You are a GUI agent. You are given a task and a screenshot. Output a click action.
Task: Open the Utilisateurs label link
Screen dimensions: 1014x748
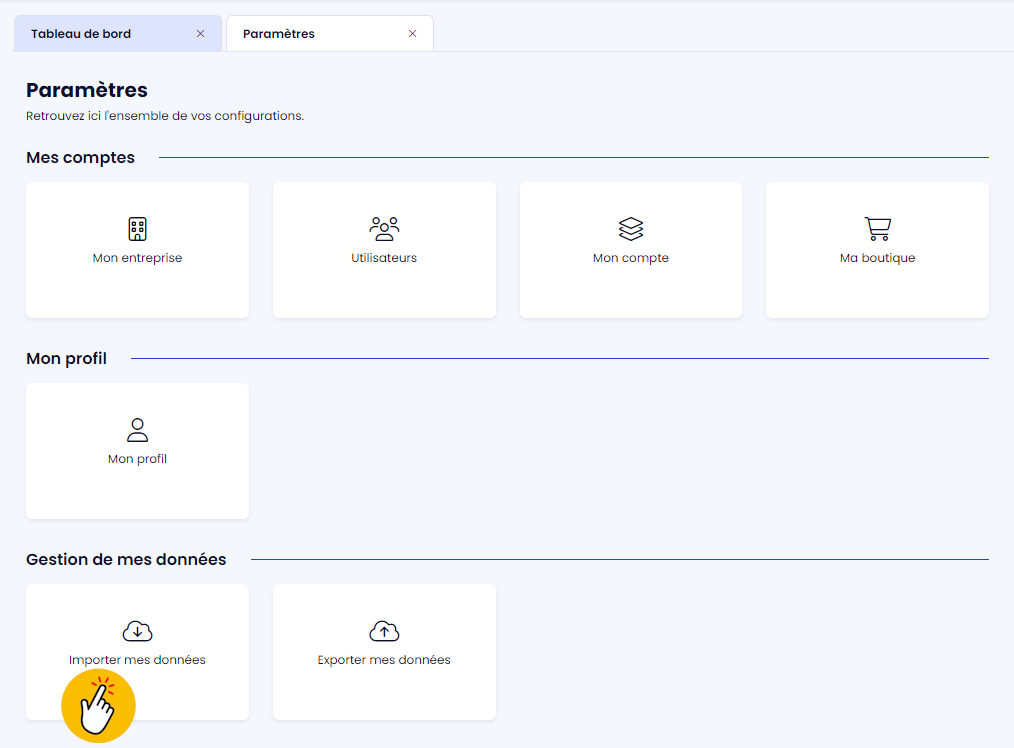tap(384, 258)
